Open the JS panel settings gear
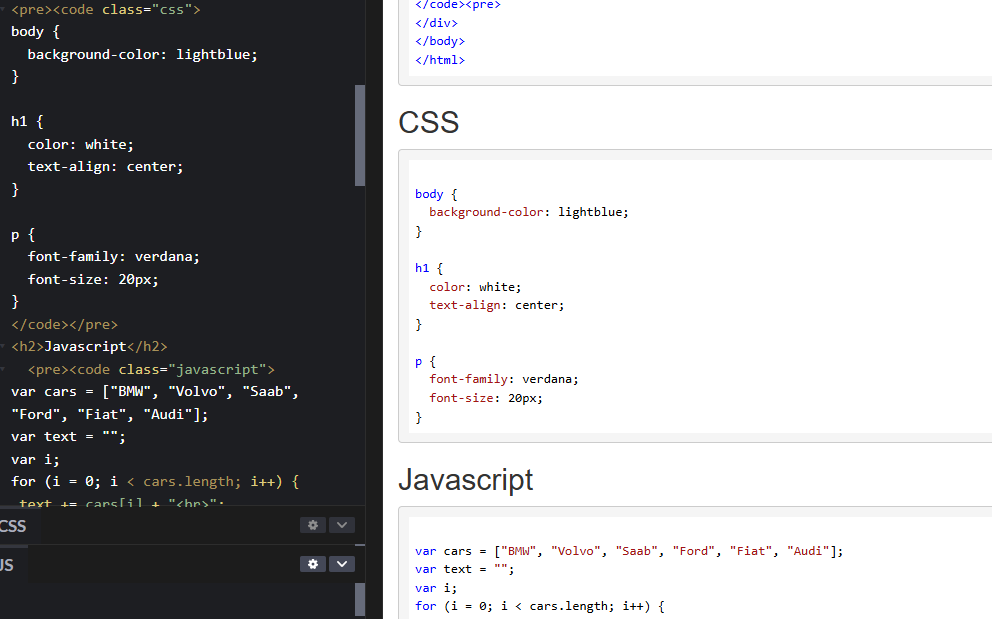The height and width of the screenshot is (619, 992). (313, 564)
